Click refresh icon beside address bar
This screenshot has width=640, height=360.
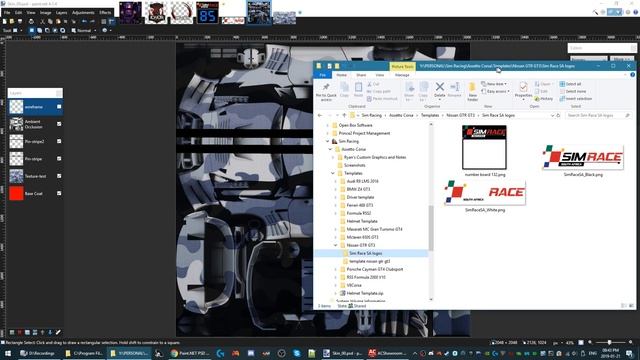click(558, 116)
